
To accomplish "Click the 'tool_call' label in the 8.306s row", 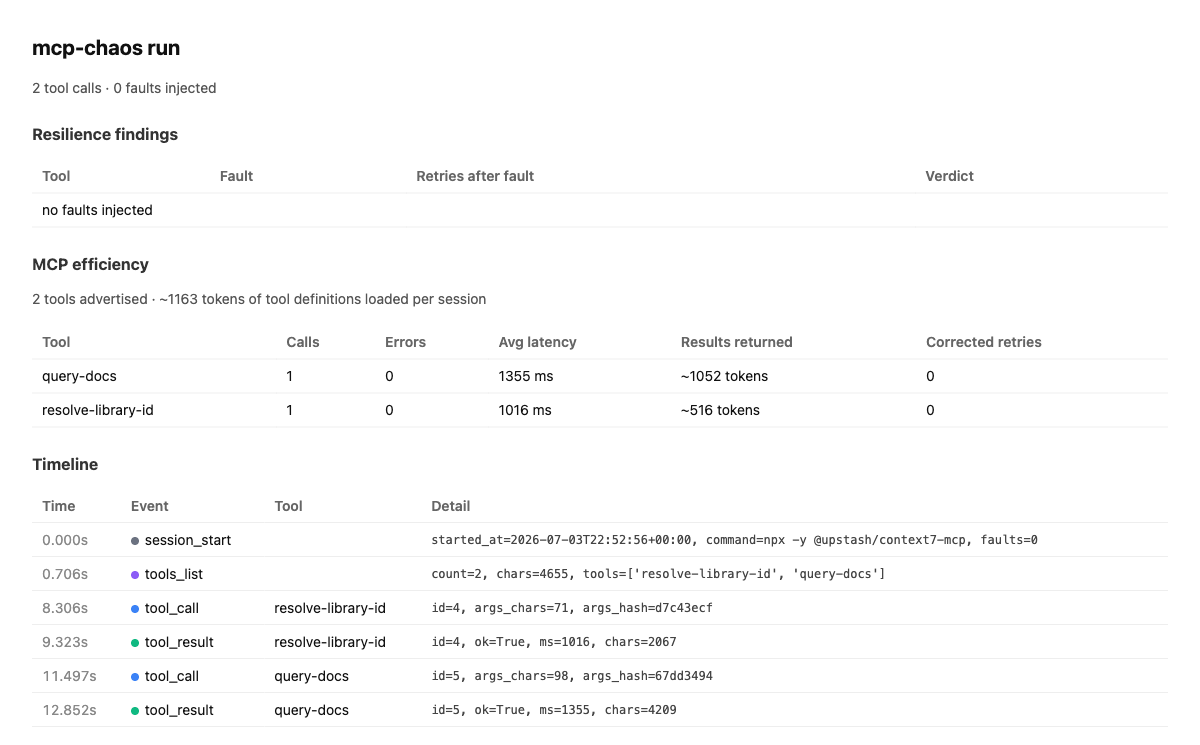I will (173, 608).
